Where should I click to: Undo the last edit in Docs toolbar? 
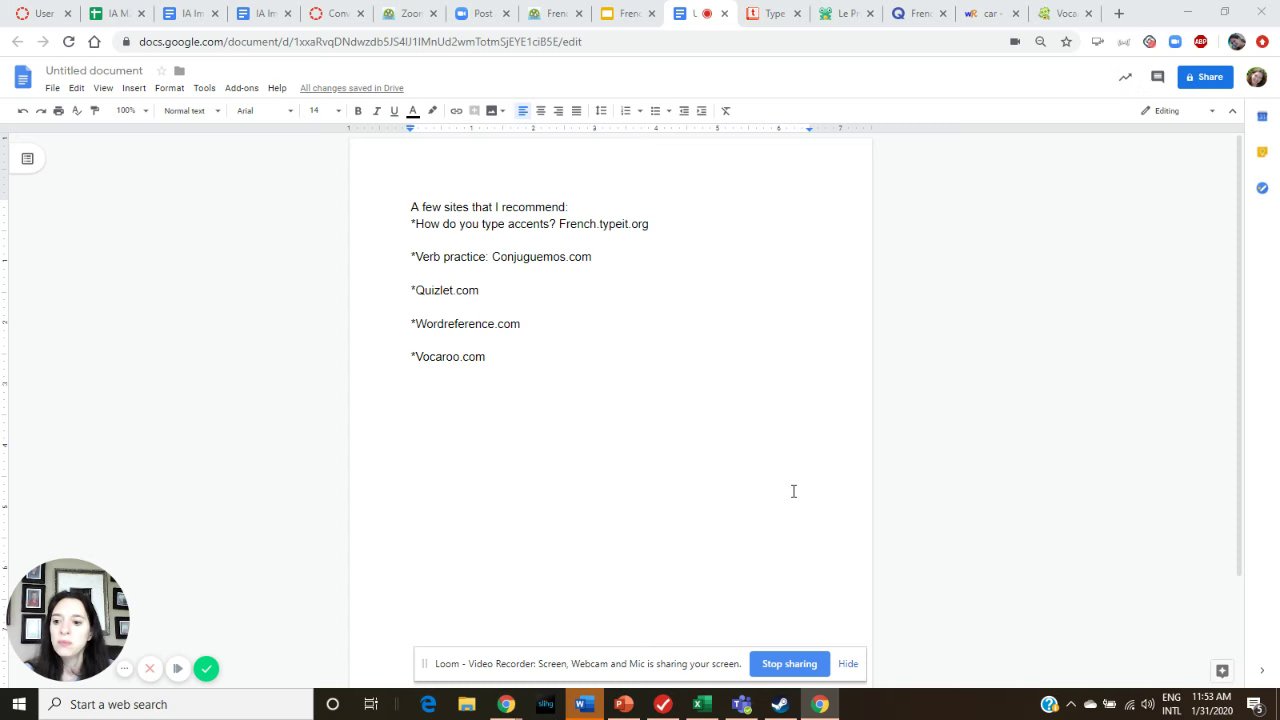click(x=23, y=111)
